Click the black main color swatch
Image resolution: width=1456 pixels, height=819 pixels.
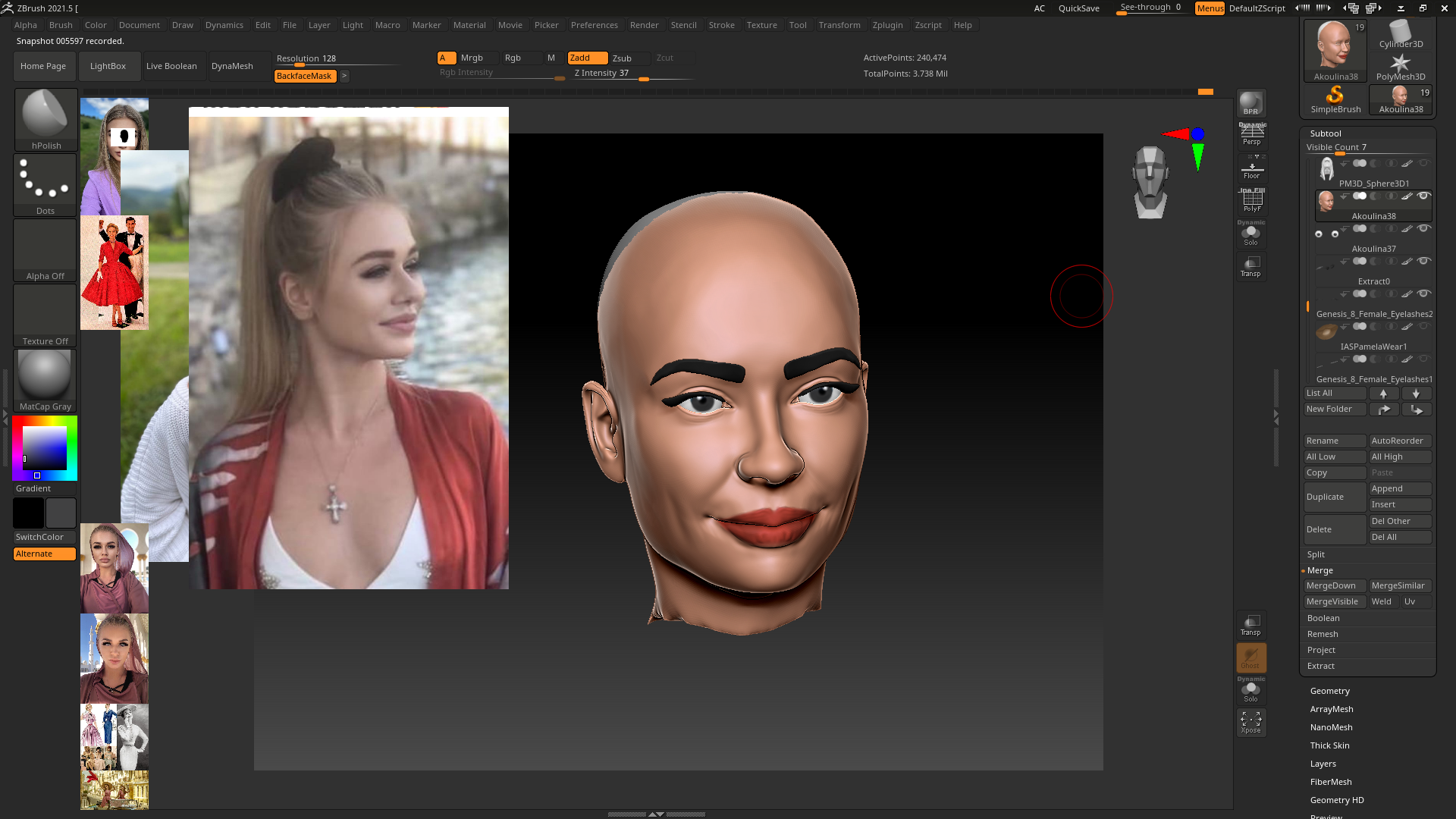point(28,513)
